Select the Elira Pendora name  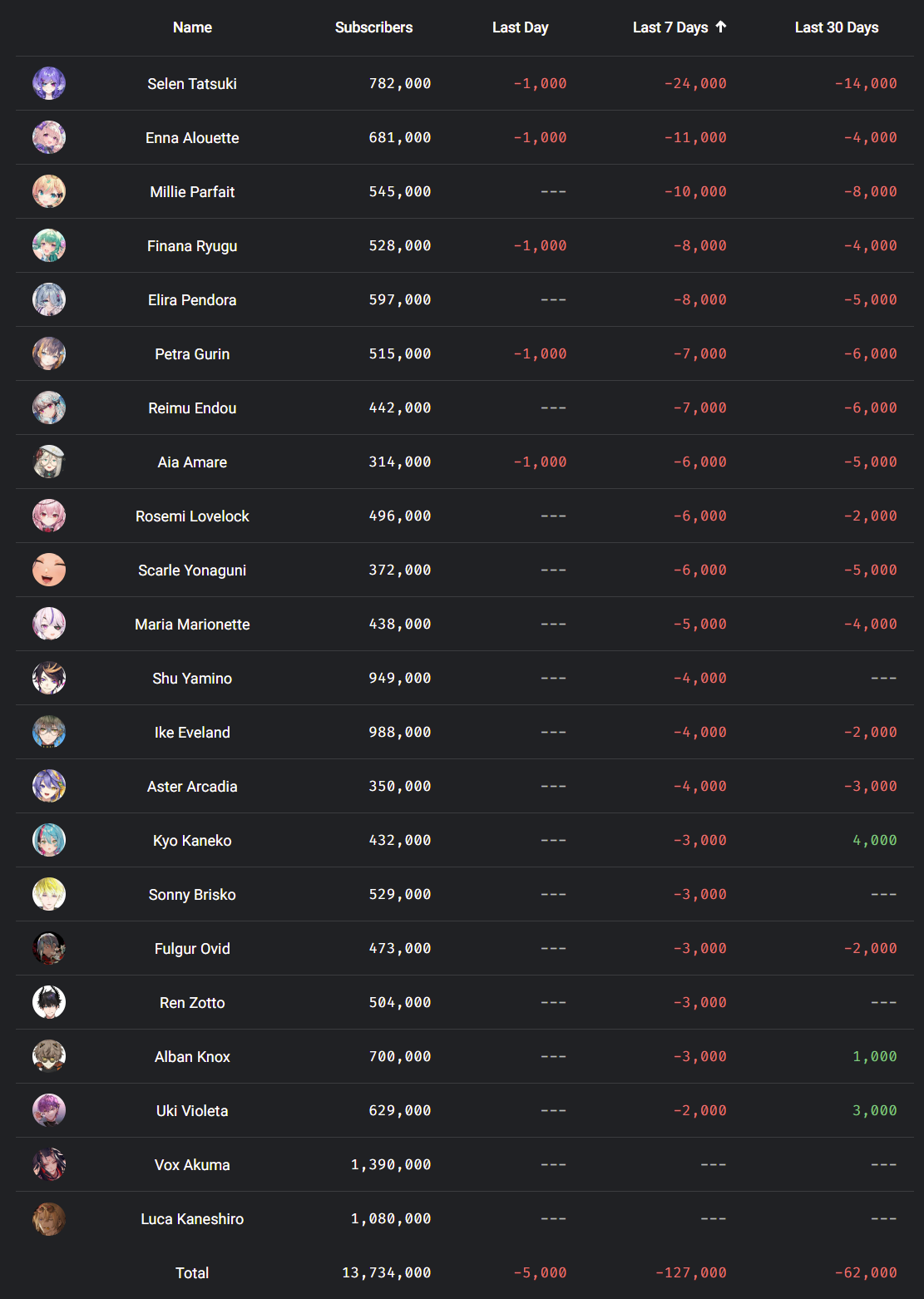tap(192, 299)
